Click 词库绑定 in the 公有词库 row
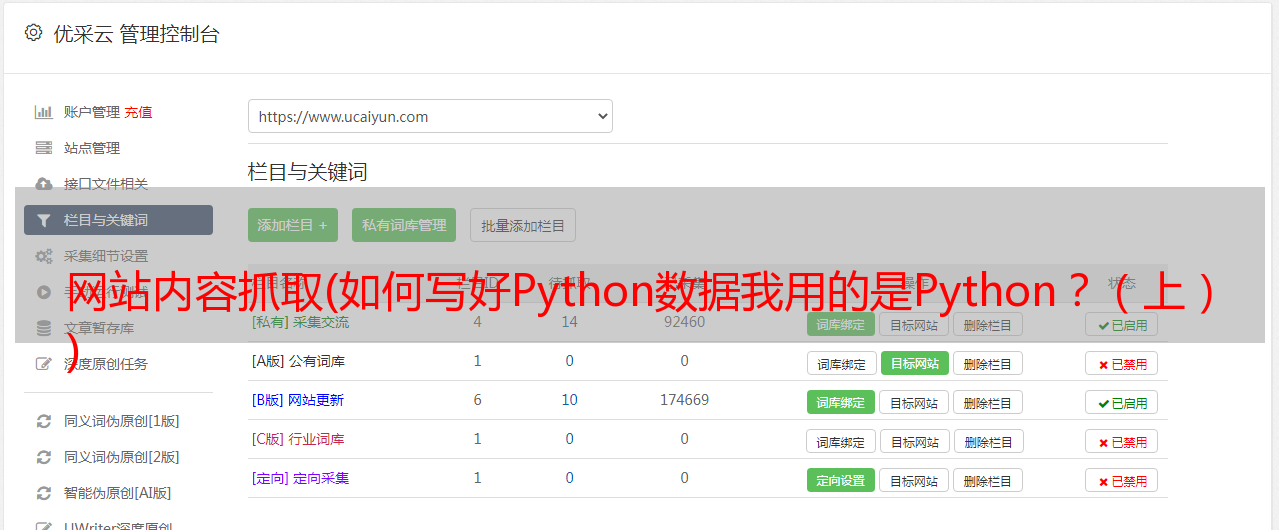Screen dimensions: 1279x530 point(841,363)
